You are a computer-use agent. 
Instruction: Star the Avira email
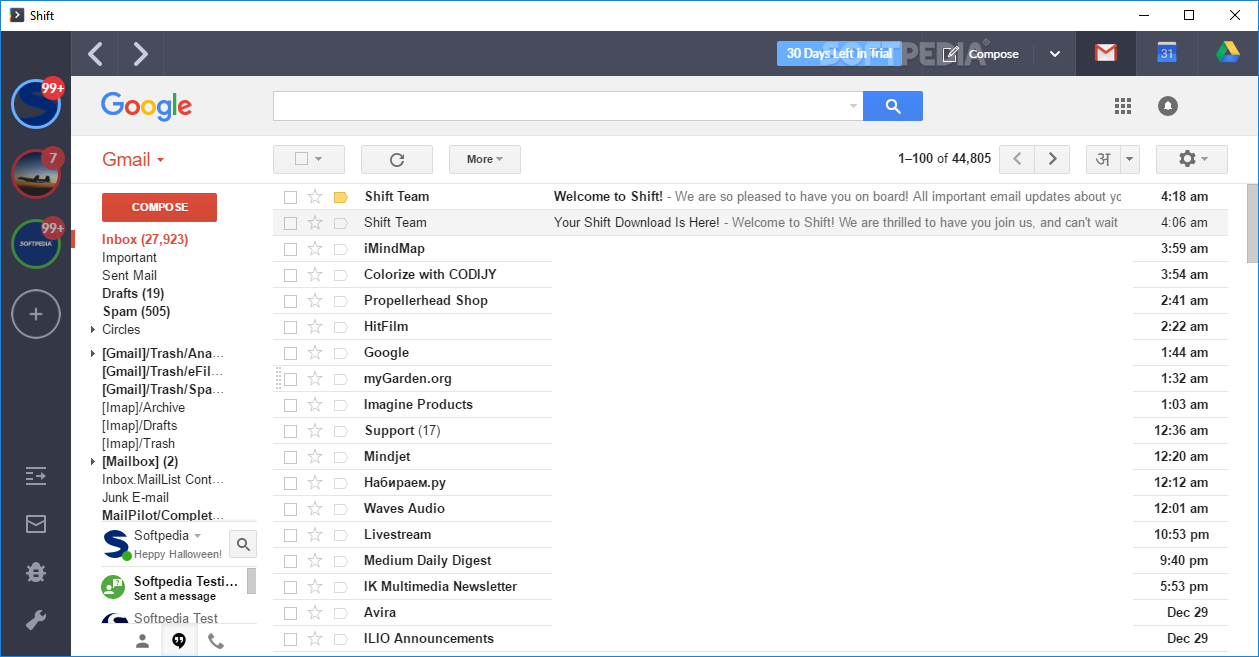[x=315, y=612]
